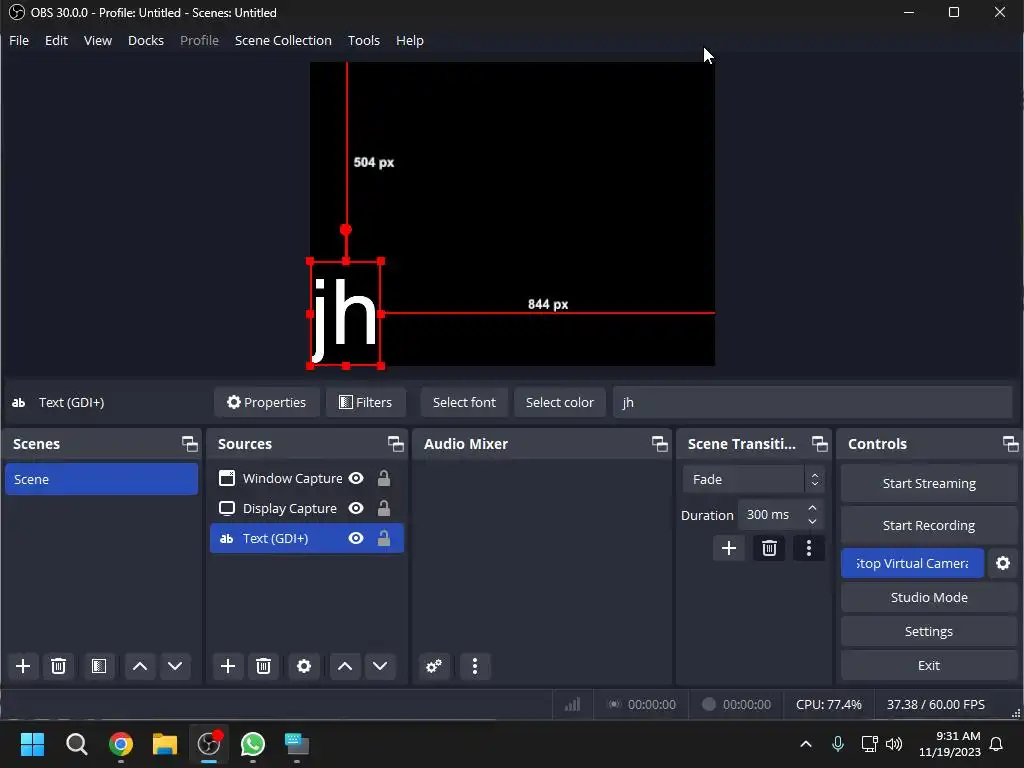1024x768 pixels.
Task: Select the jh text in preview
Action: pyautogui.click(x=345, y=313)
